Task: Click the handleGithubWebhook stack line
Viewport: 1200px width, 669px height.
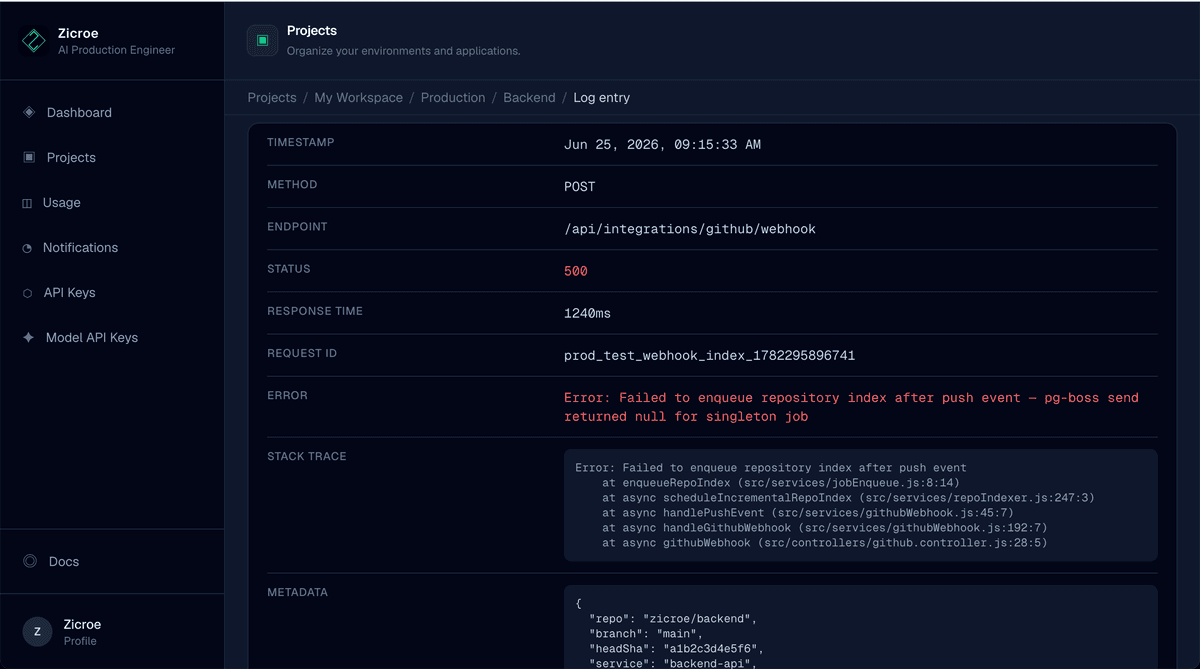Action: (x=824, y=527)
